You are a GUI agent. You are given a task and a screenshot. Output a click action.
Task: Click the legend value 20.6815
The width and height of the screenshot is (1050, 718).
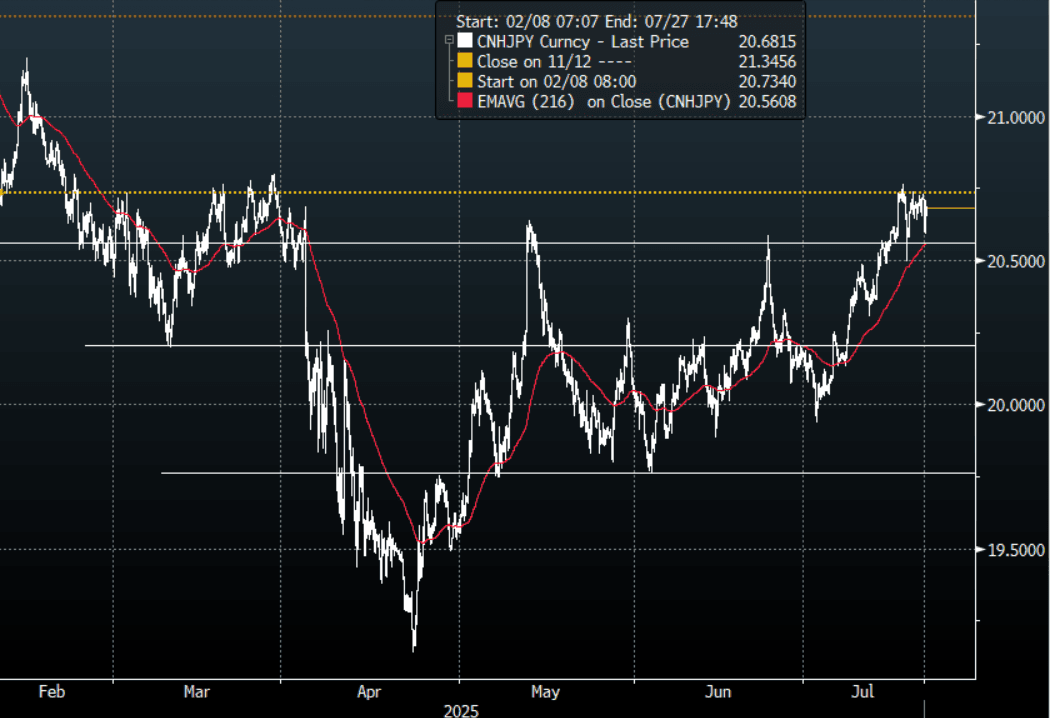click(x=767, y=42)
